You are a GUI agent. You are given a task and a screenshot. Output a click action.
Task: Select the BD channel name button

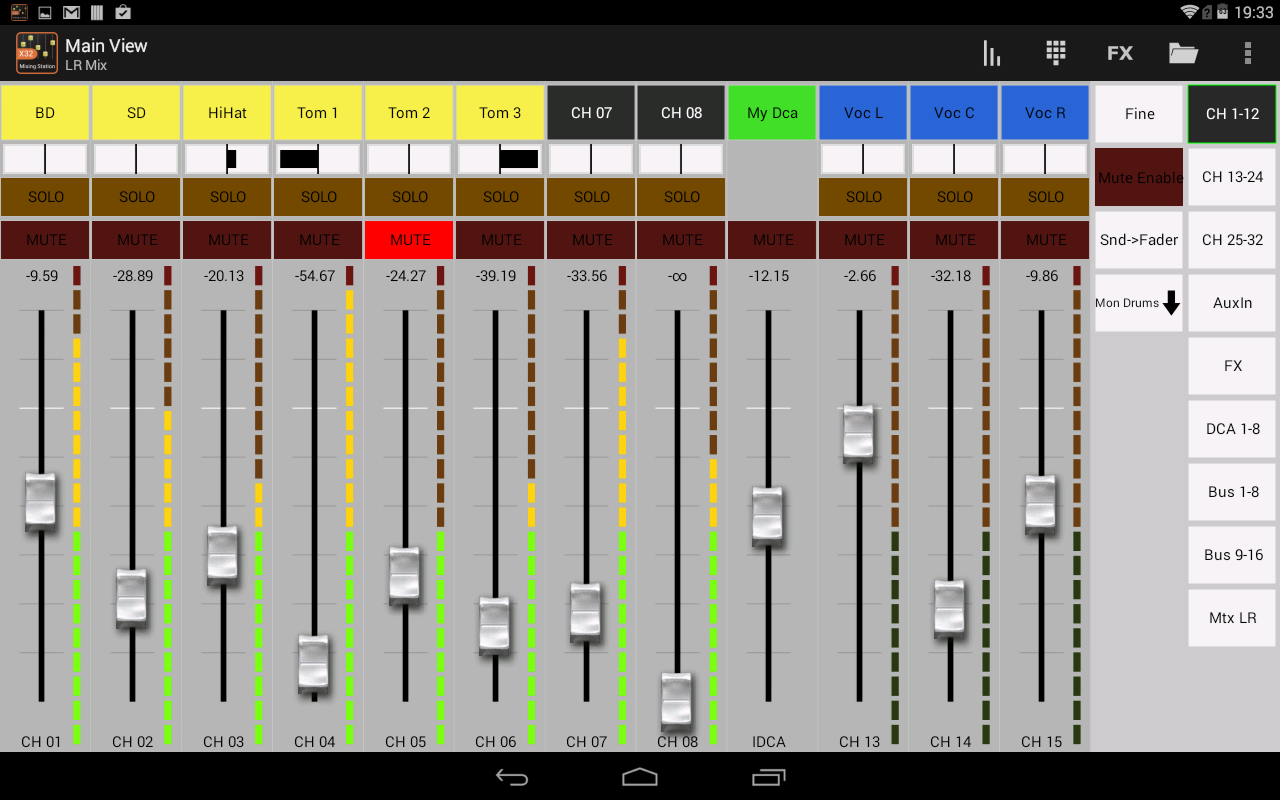[x=45, y=113]
